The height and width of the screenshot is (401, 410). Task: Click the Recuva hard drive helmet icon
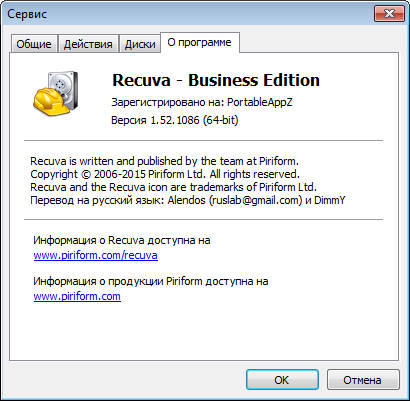(55, 93)
